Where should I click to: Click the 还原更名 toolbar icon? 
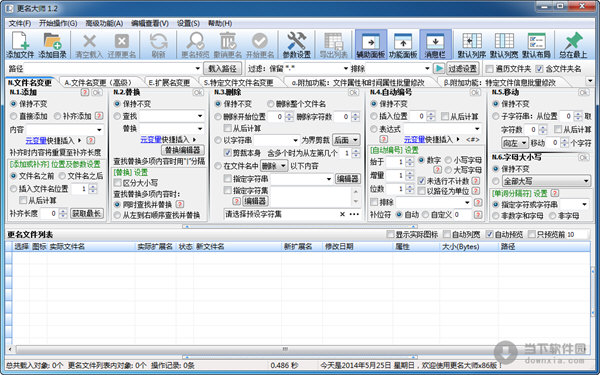[x=122, y=45]
